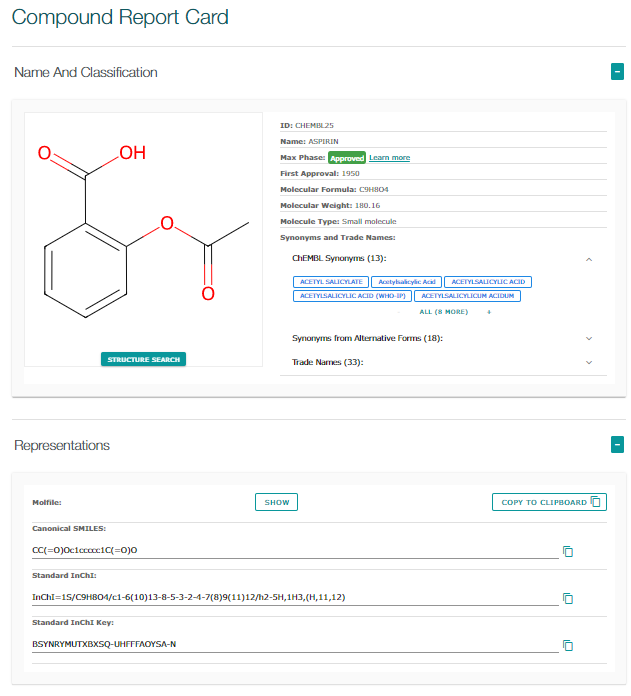The height and width of the screenshot is (696, 631).
Task: Select the ACETYLSALICYLICUM ACIDUM tag
Action: (467, 296)
